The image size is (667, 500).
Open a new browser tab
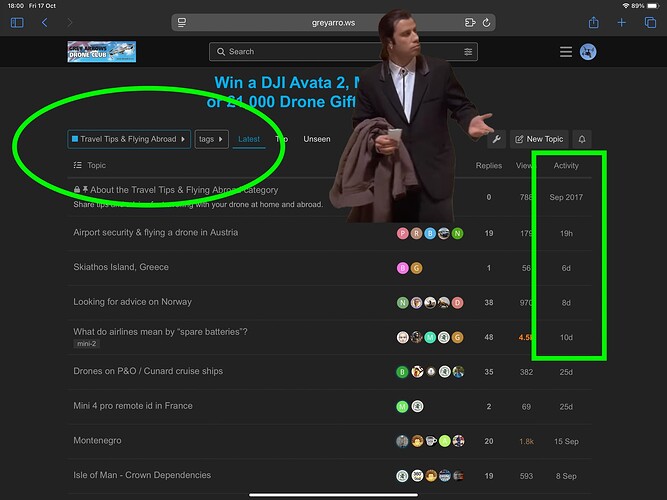pos(621,23)
